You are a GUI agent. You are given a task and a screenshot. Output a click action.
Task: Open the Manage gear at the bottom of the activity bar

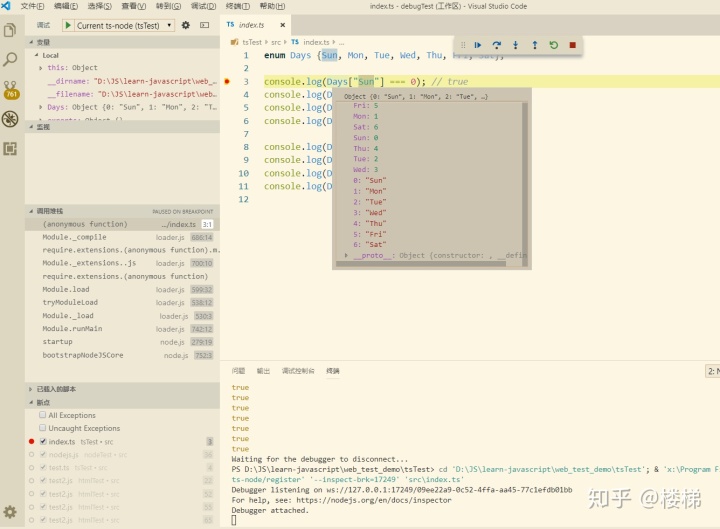(x=10, y=512)
